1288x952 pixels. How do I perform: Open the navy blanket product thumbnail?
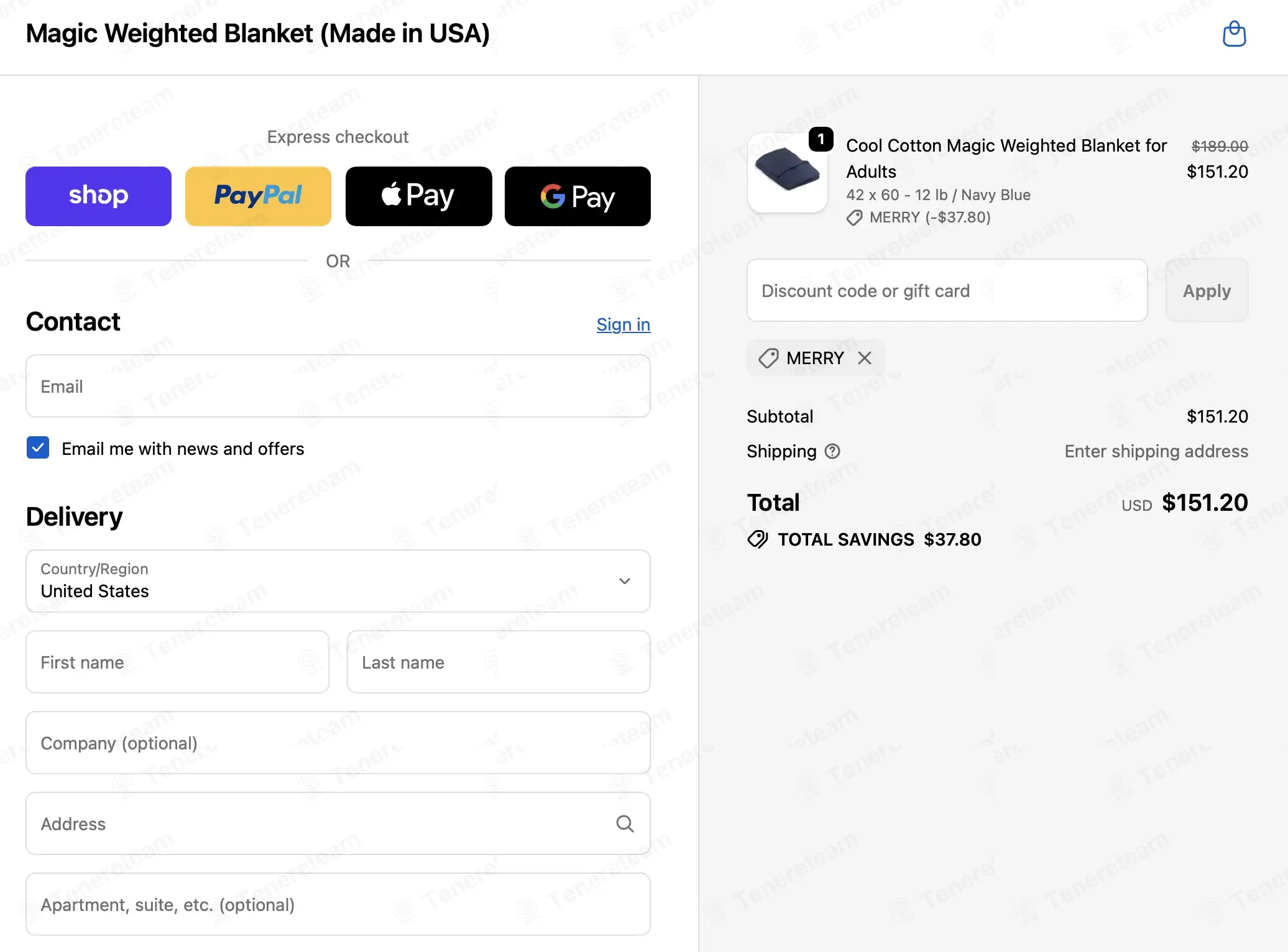tap(788, 173)
